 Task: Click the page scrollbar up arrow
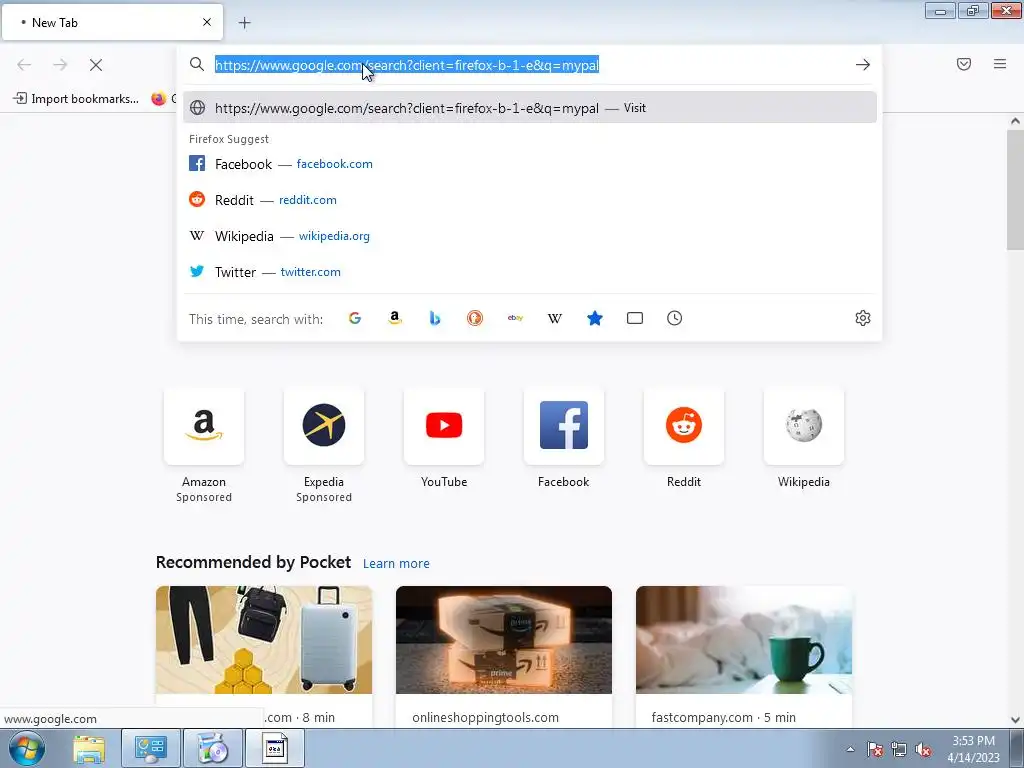pyautogui.click(x=1015, y=121)
